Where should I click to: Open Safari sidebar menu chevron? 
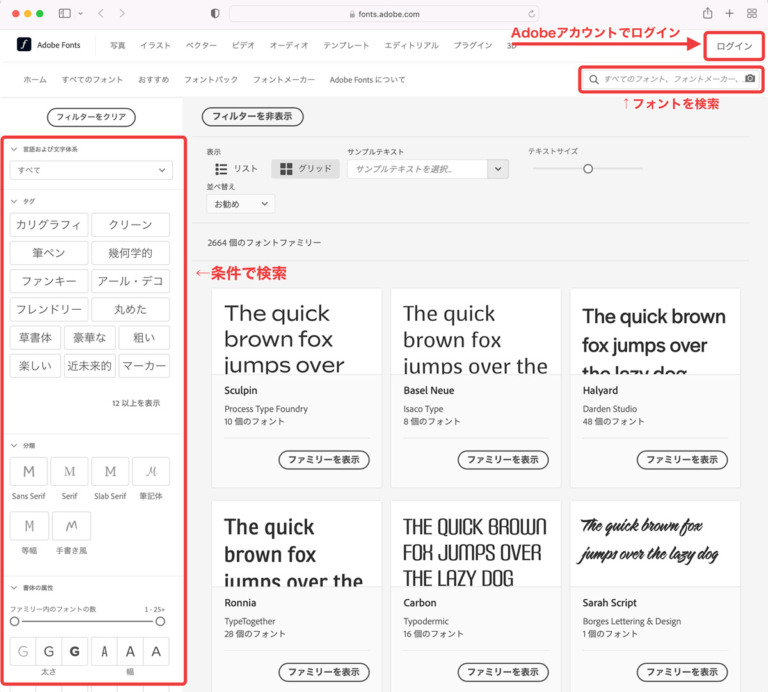click(81, 14)
